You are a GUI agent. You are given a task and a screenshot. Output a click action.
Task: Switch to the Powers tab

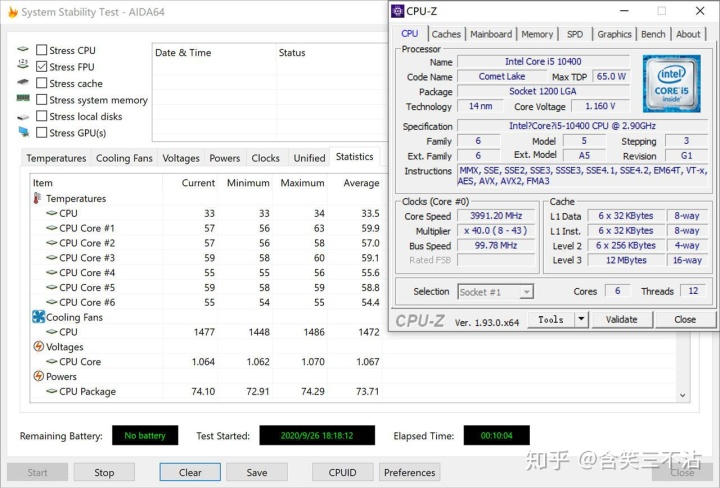pyautogui.click(x=225, y=158)
